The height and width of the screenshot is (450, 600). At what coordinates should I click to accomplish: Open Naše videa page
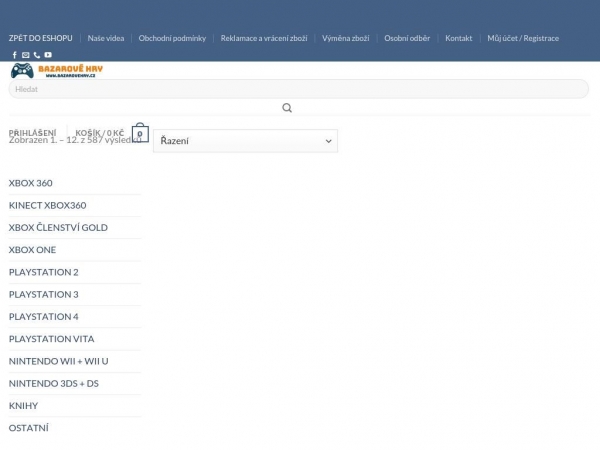pos(106,38)
